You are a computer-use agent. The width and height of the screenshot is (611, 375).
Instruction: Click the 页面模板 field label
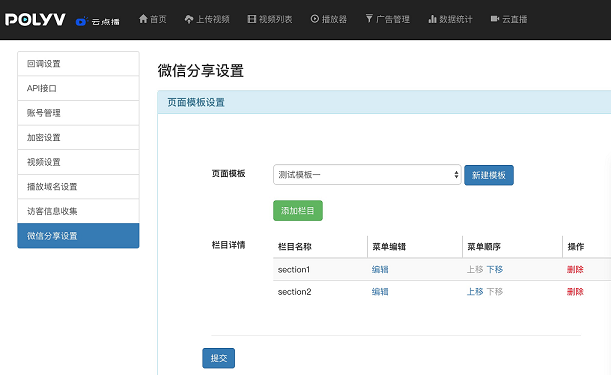[228, 173]
